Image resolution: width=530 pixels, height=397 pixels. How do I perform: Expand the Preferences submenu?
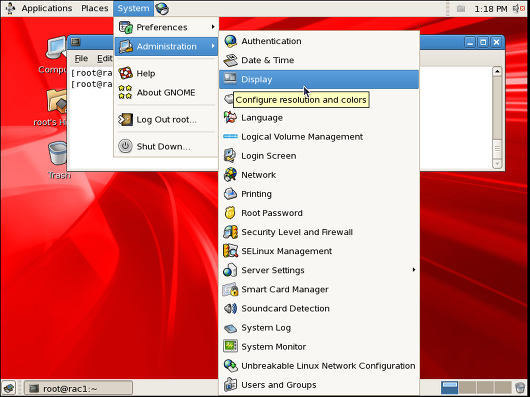point(167,27)
